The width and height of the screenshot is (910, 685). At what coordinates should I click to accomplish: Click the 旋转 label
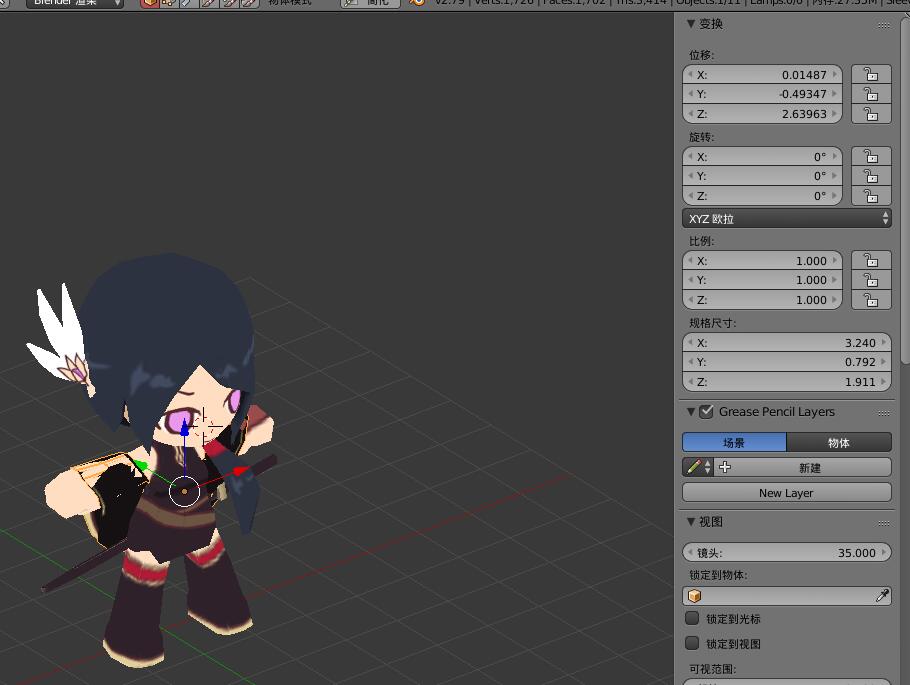click(702, 137)
